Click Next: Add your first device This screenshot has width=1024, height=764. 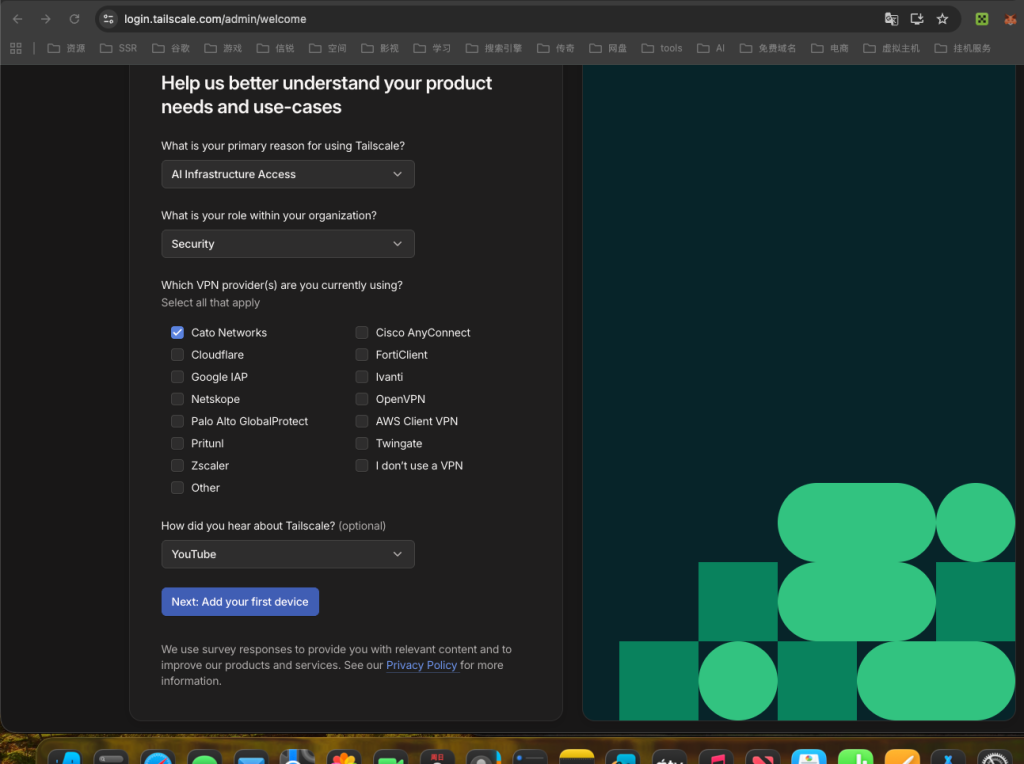(x=240, y=602)
